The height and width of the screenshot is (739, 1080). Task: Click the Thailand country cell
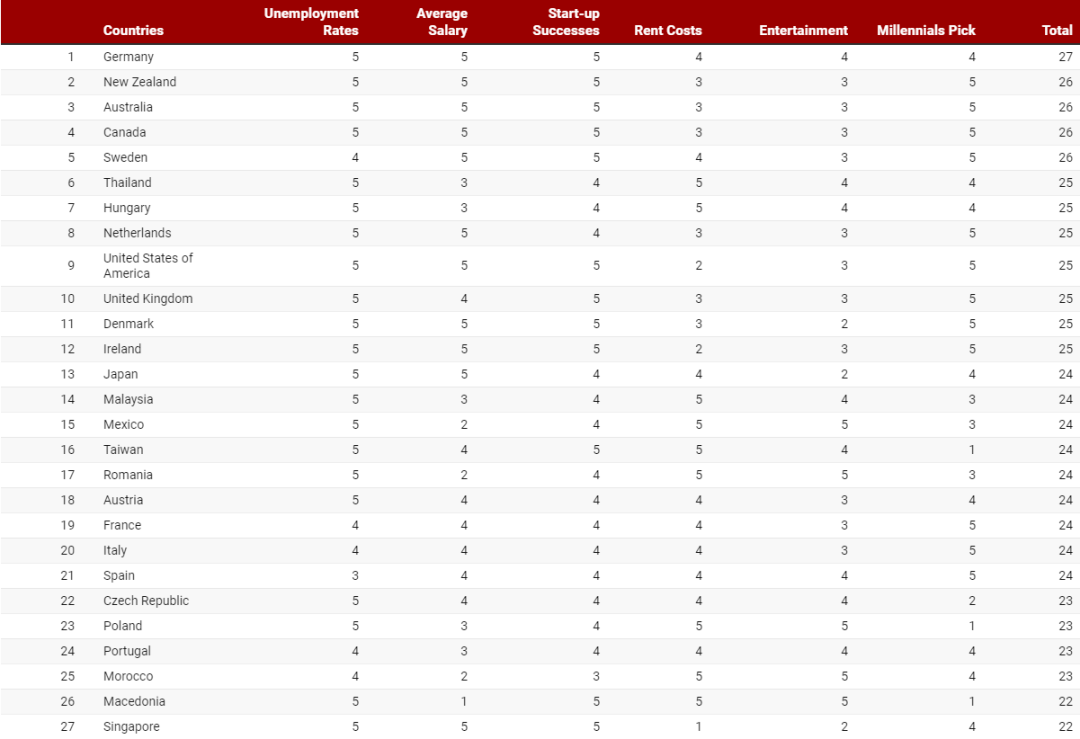click(x=127, y=183)
